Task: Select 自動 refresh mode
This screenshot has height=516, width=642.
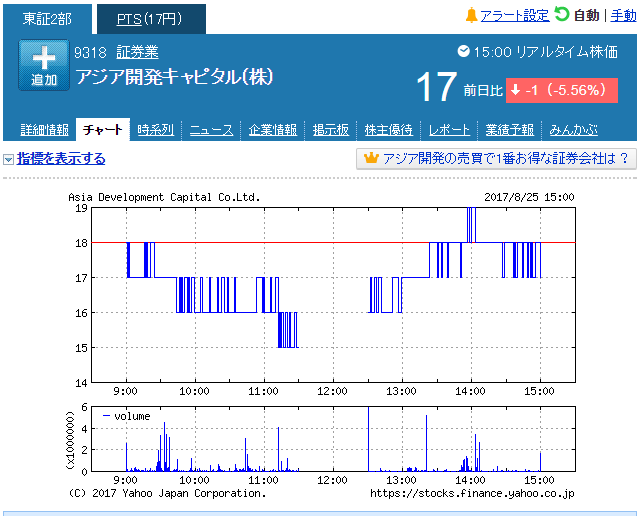Action: click(586, 16)
